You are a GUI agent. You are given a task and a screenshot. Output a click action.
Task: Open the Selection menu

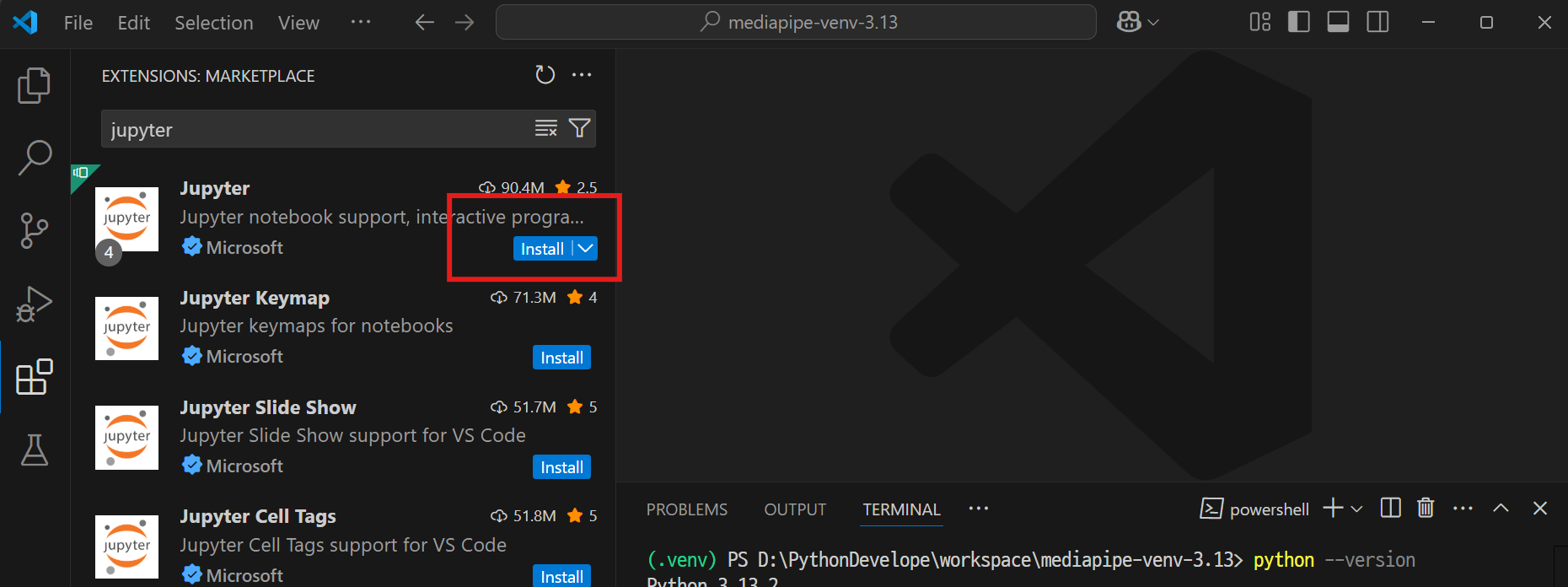[x=214, y=23]
